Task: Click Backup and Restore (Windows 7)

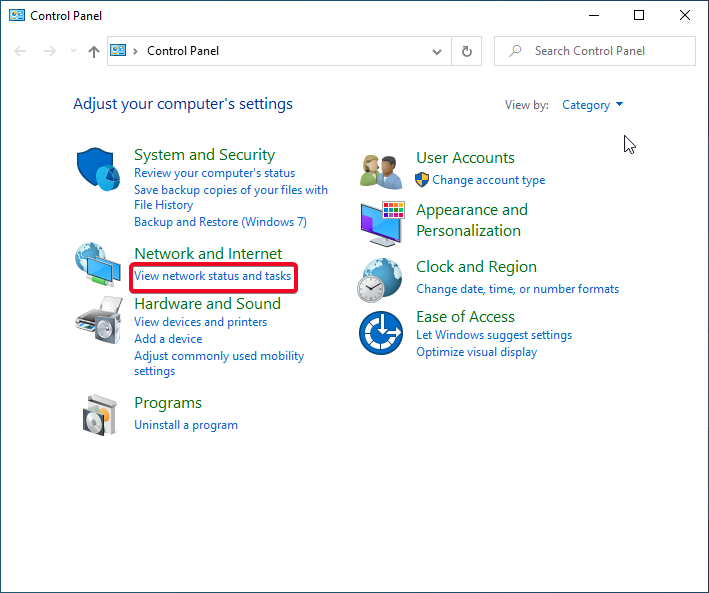Action: [220, 222]
